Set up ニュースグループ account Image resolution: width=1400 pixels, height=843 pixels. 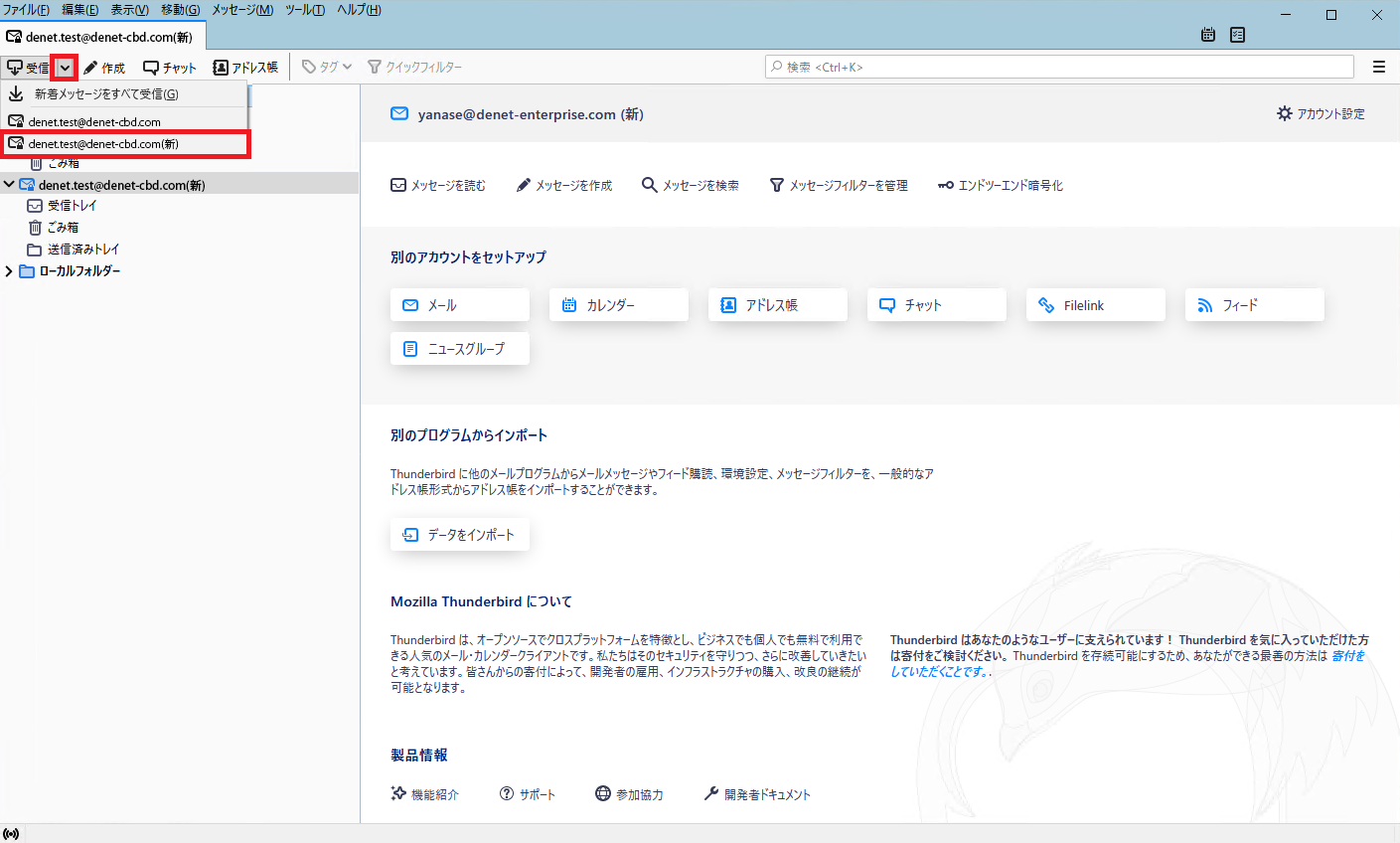[x=460, y=349]
